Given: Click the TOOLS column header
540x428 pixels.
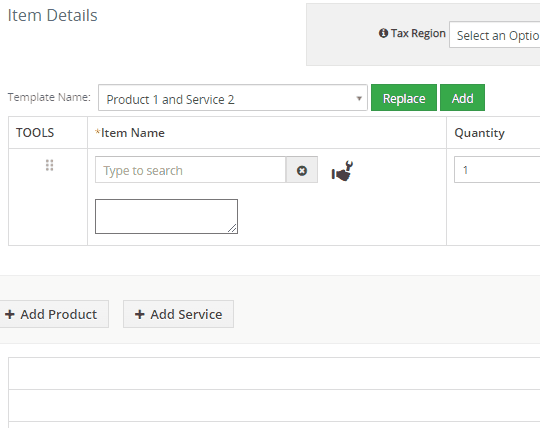Looking at the screenshot, I should point(35,133).
